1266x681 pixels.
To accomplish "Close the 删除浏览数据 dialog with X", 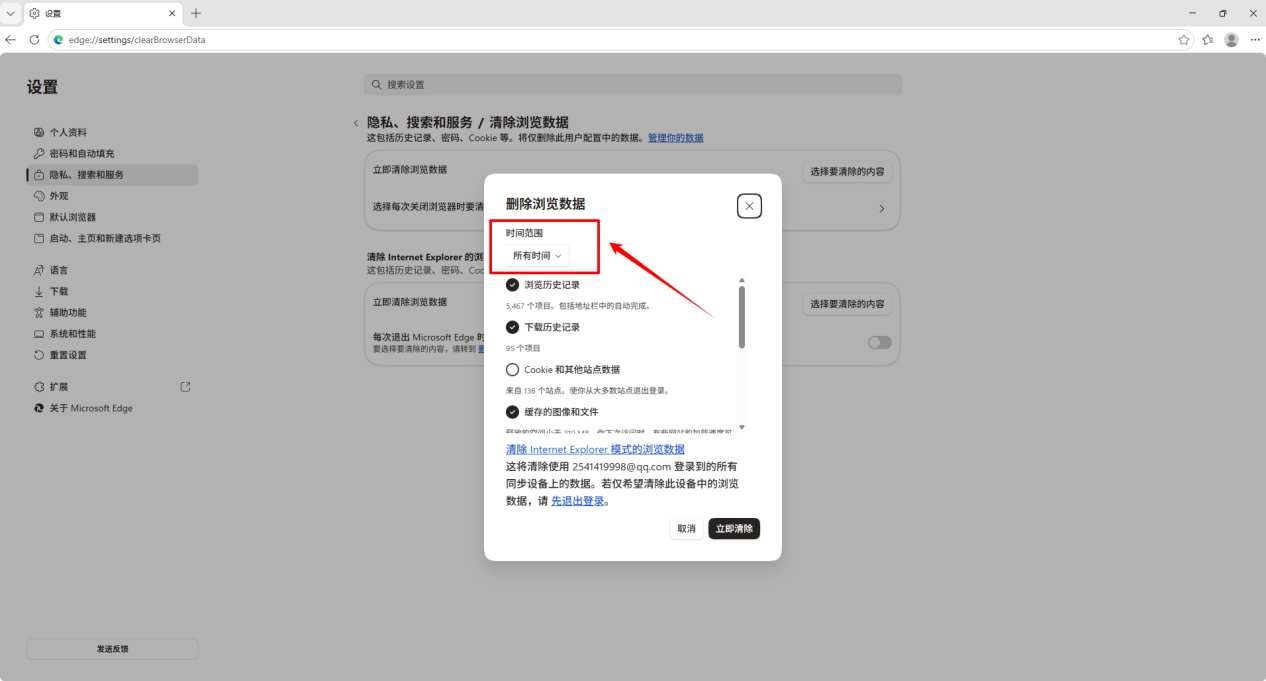I will pos(749,206).
